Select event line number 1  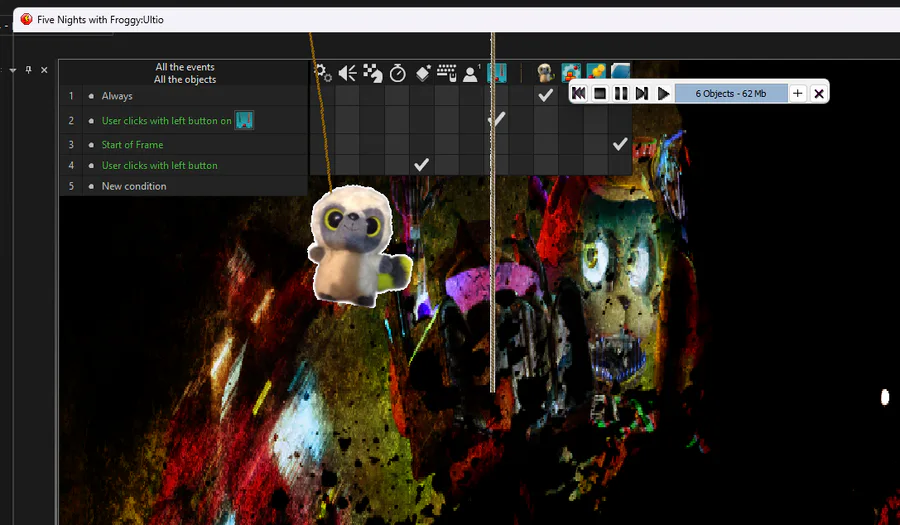pos(71,96)
